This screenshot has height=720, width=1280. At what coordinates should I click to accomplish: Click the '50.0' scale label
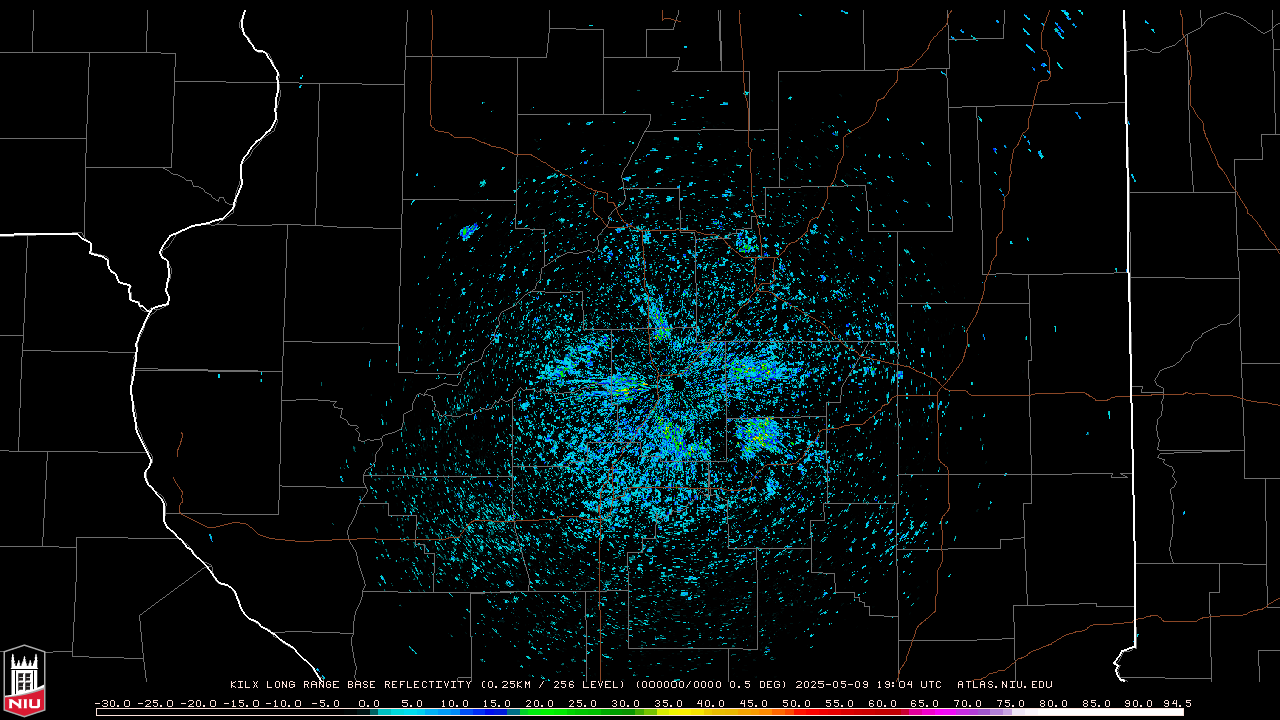coord(796,703)
